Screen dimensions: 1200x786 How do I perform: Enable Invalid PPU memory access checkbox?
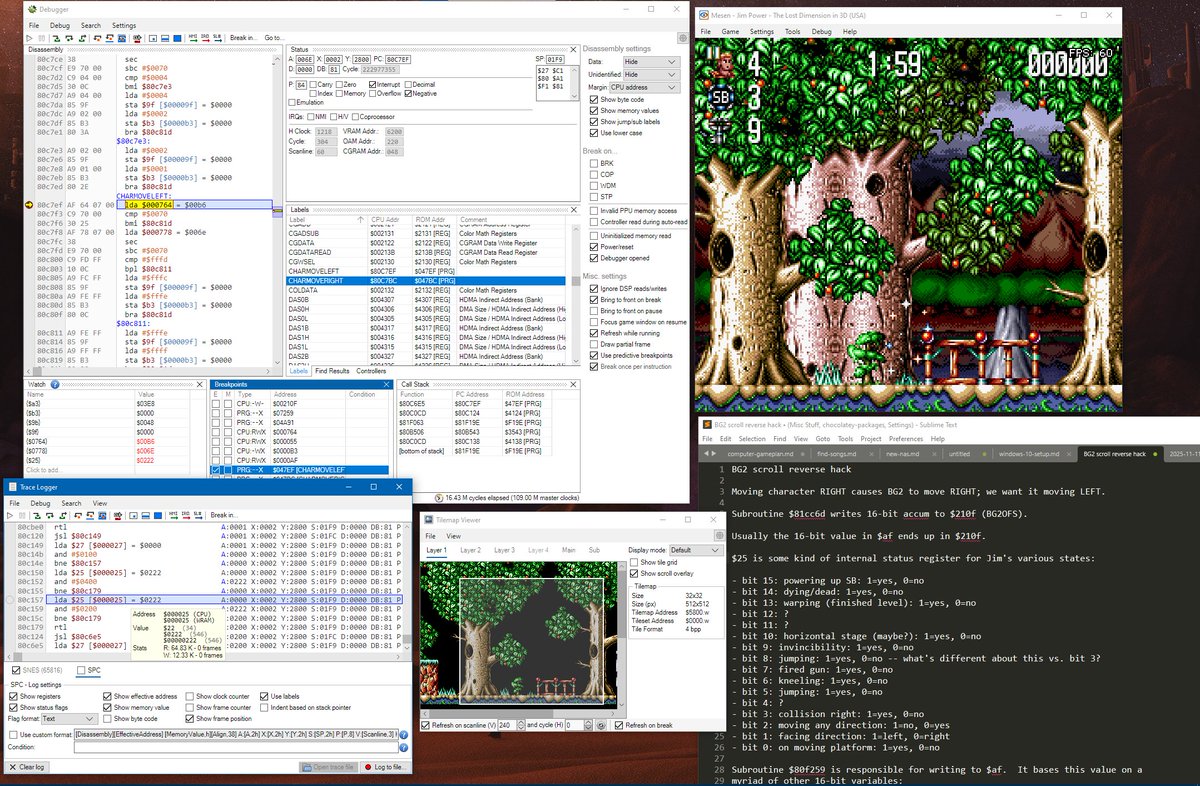coord(633,211)
